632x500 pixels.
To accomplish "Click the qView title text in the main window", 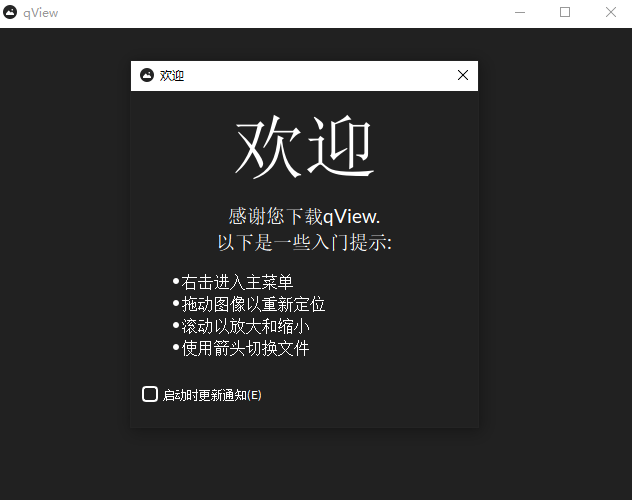I will [41, 13].
